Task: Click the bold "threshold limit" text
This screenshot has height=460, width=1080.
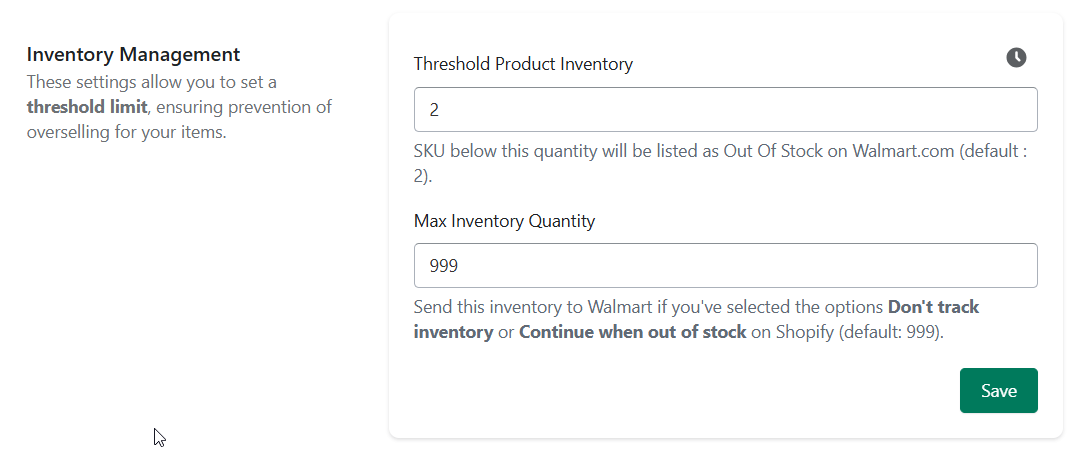Action: 87,107
